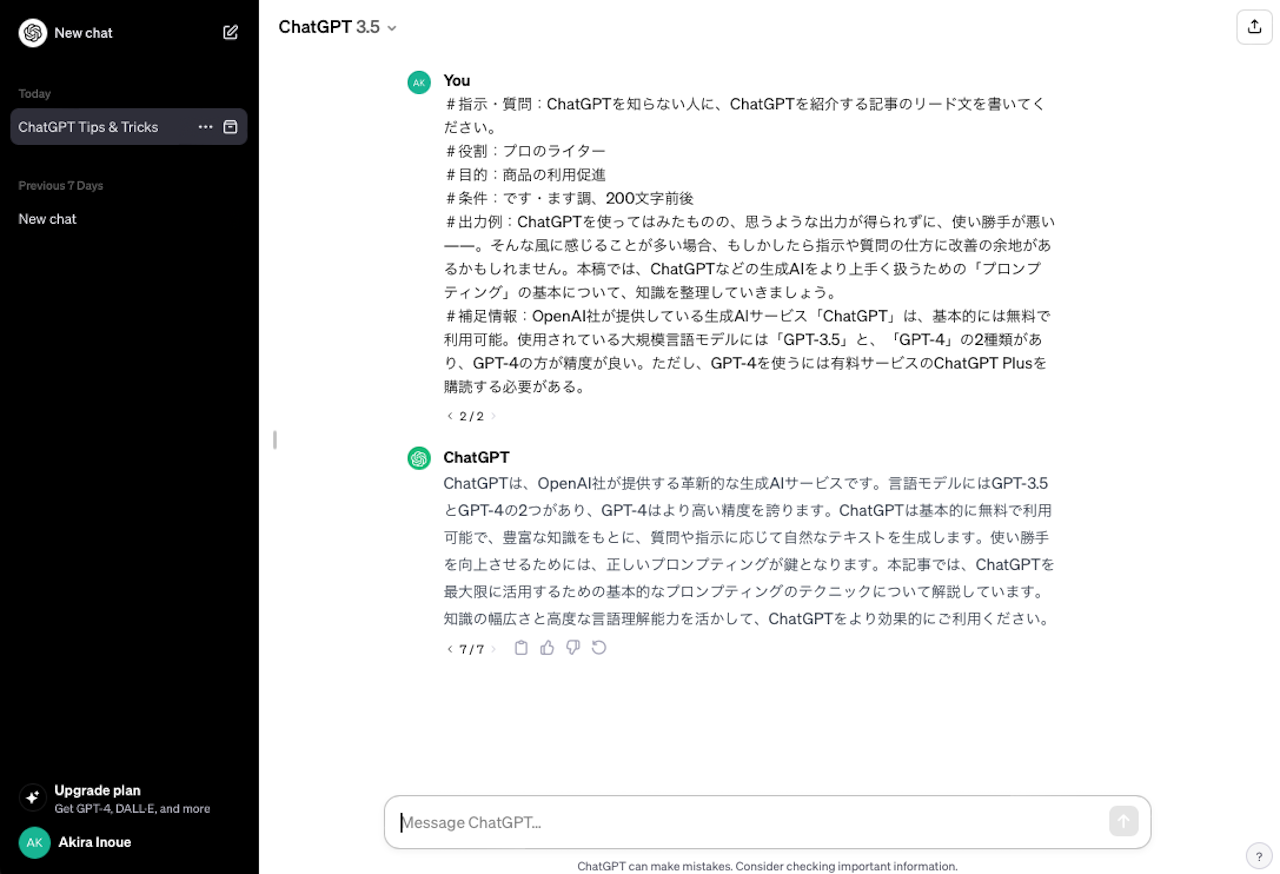Open the ChatGPT 3.5 model selector
The width and height of the screenshot is (1280, 874).
coord(337,28)
